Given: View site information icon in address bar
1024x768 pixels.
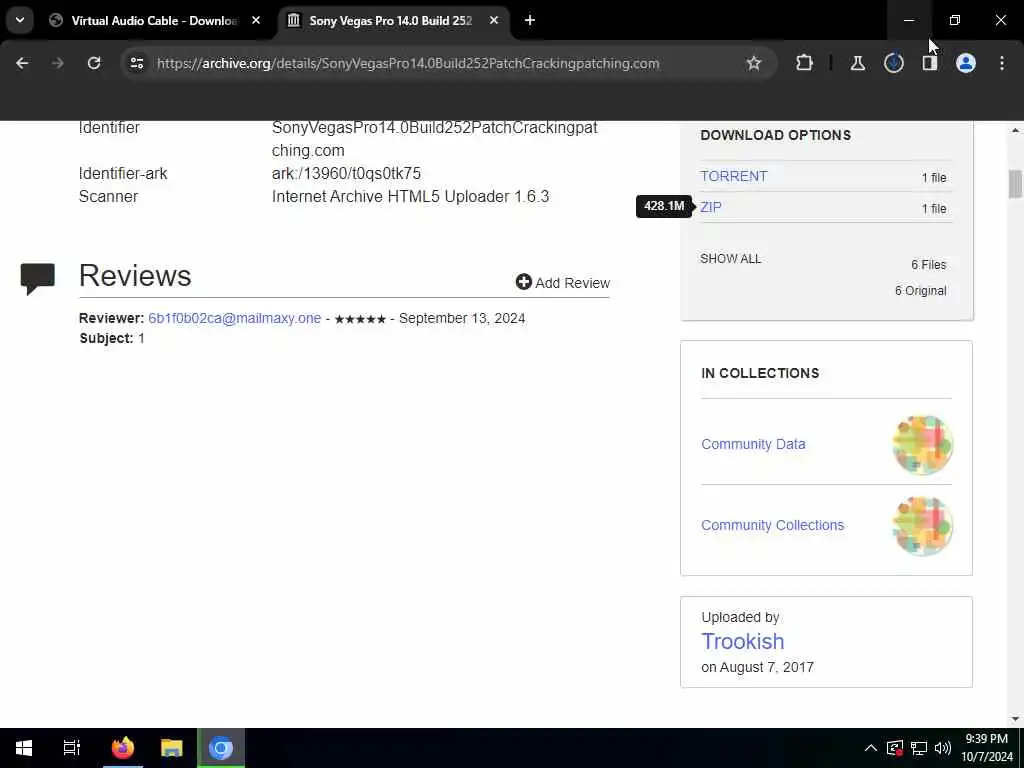Looking at the screenshot, I should pos(136,63).
